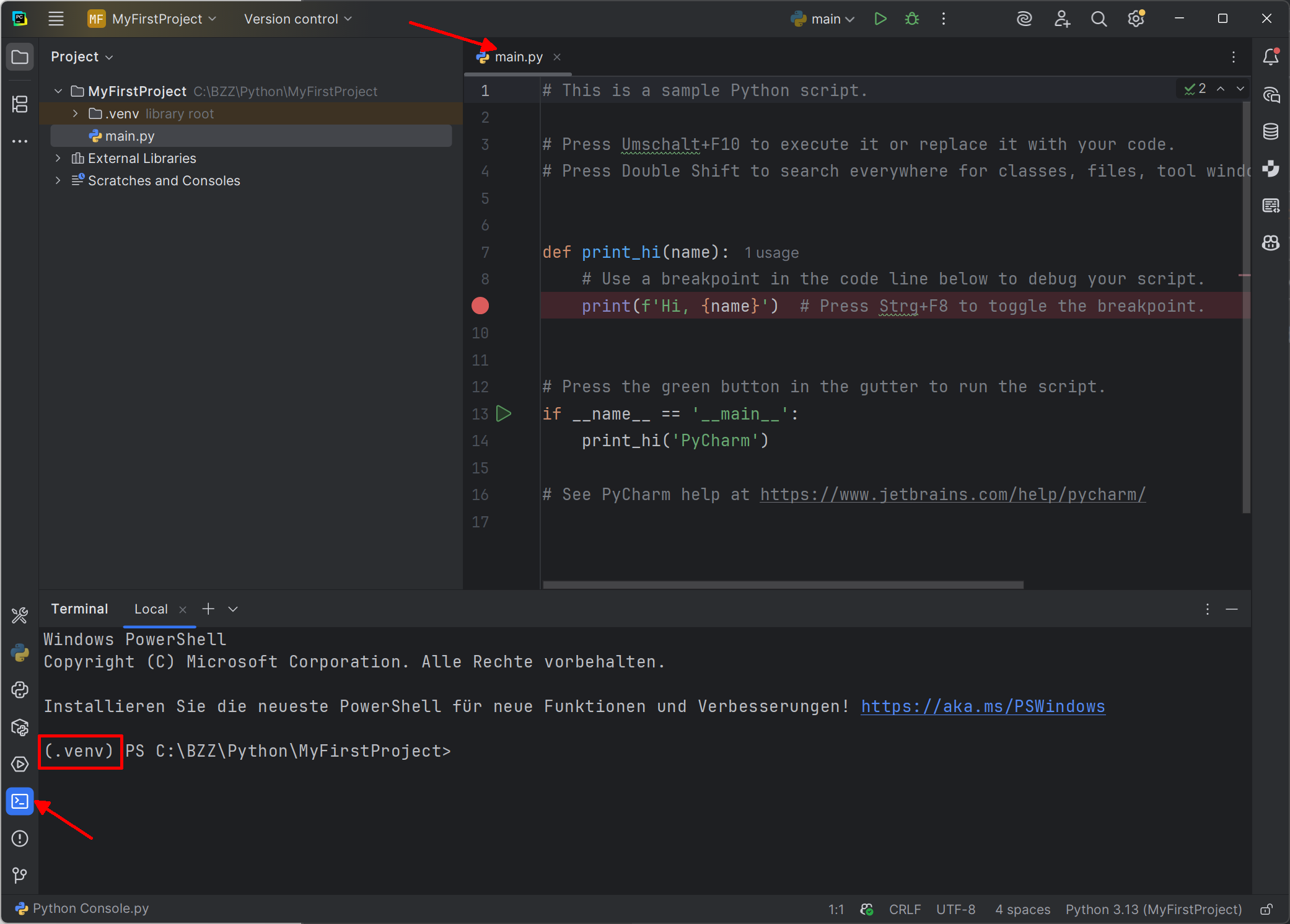
Task: Run the main configuration
Action: click(880, 19)
